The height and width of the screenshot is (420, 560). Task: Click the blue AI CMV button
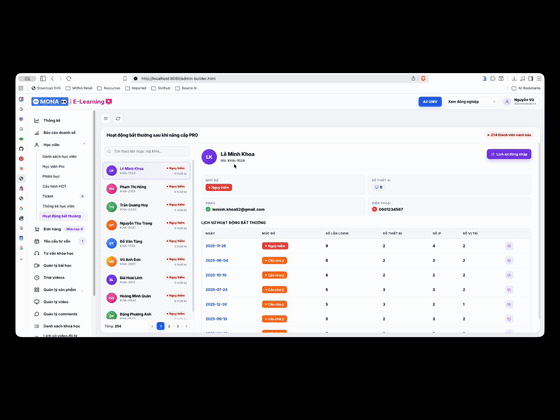tap(430, 102)
